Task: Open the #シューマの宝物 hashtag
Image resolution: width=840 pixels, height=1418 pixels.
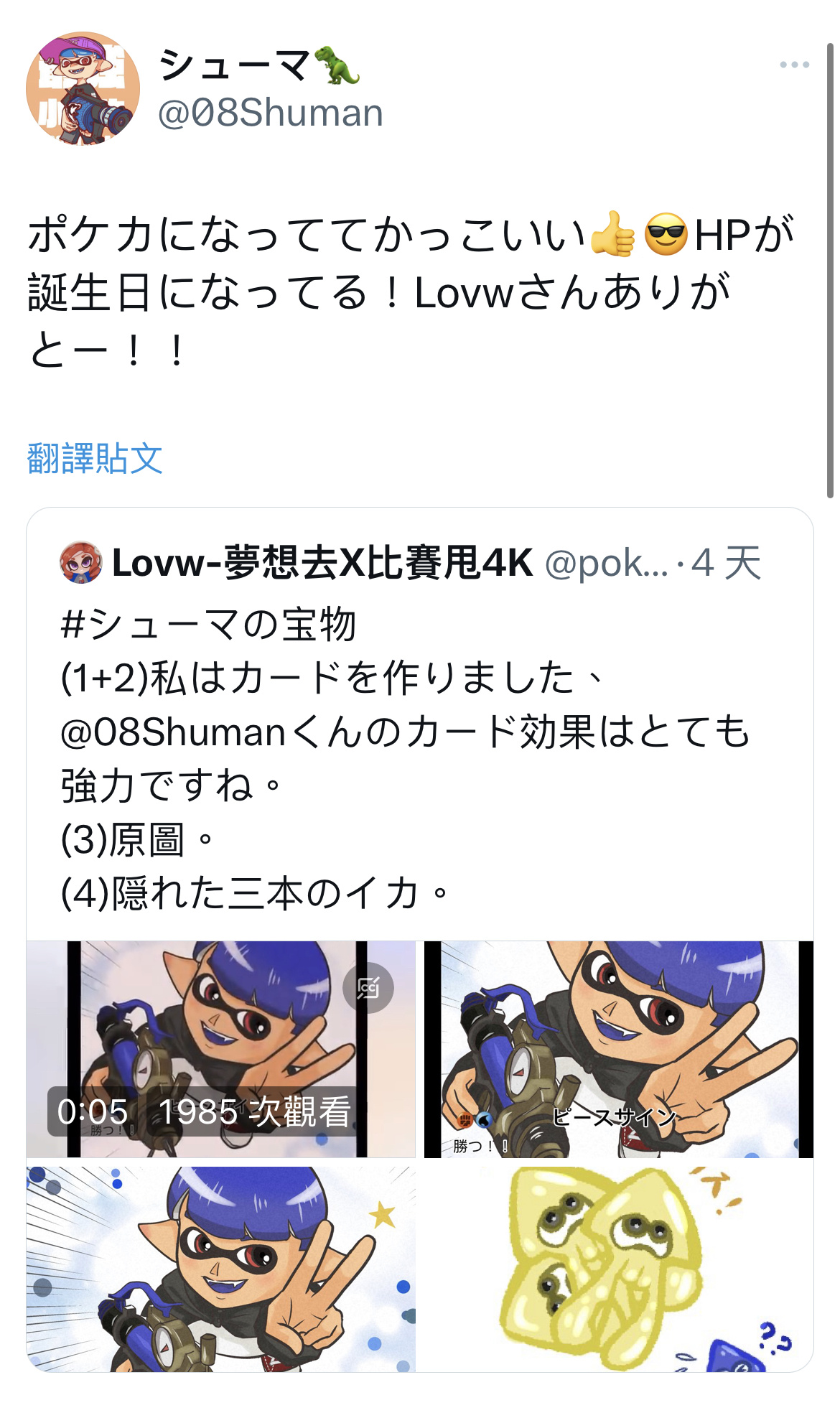Action: (209, 624)
